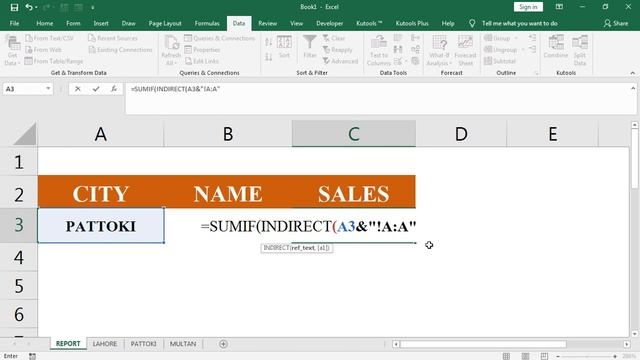Viewport: 640px width, 360px height.
Task: Open What-If Analysis dropdown
Action: (439, 51)
